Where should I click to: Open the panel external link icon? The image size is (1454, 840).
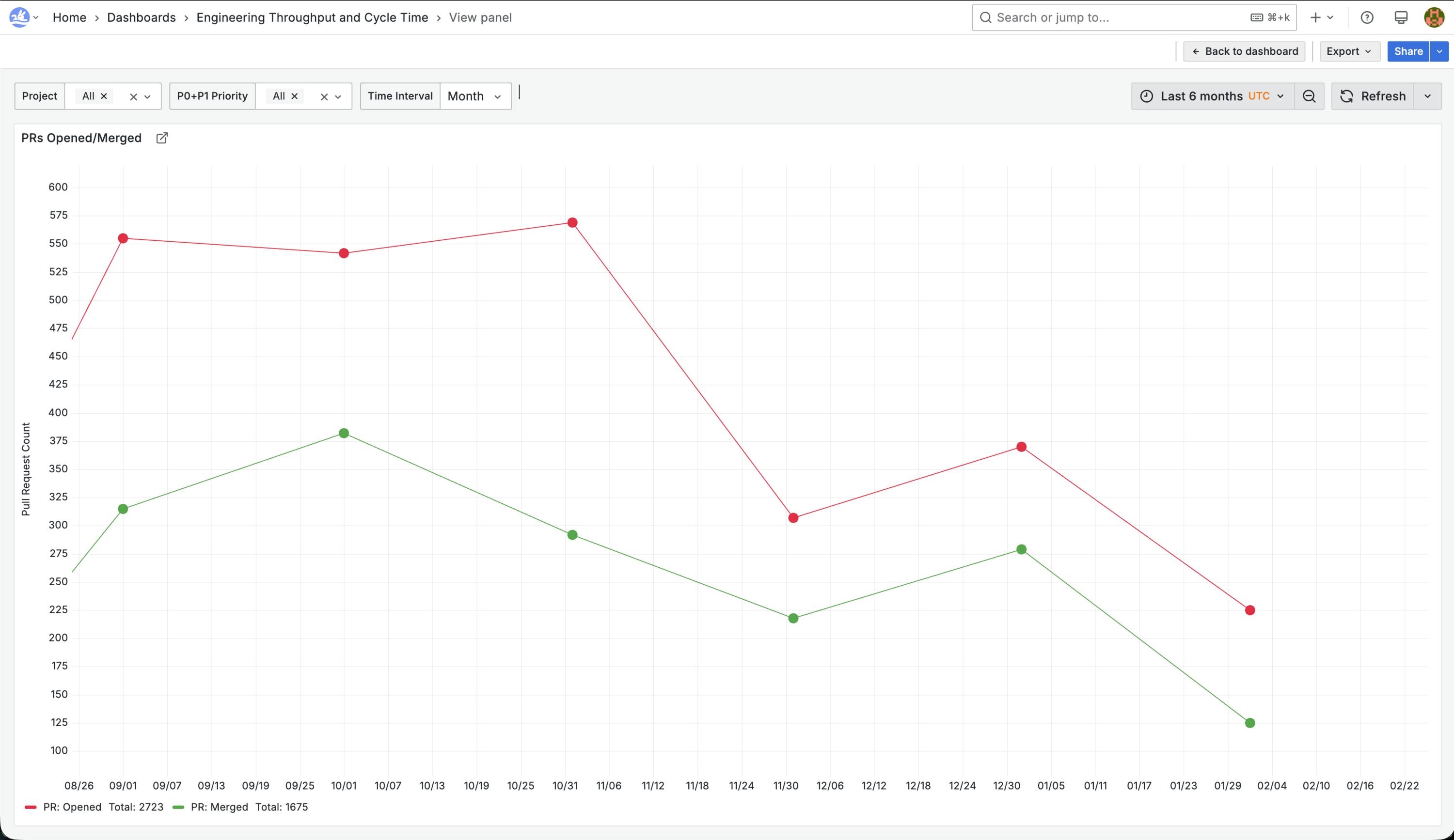(162, 138)
